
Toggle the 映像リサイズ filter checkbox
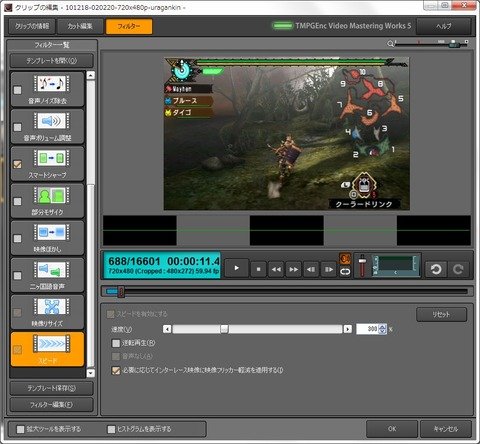[17, 313]
